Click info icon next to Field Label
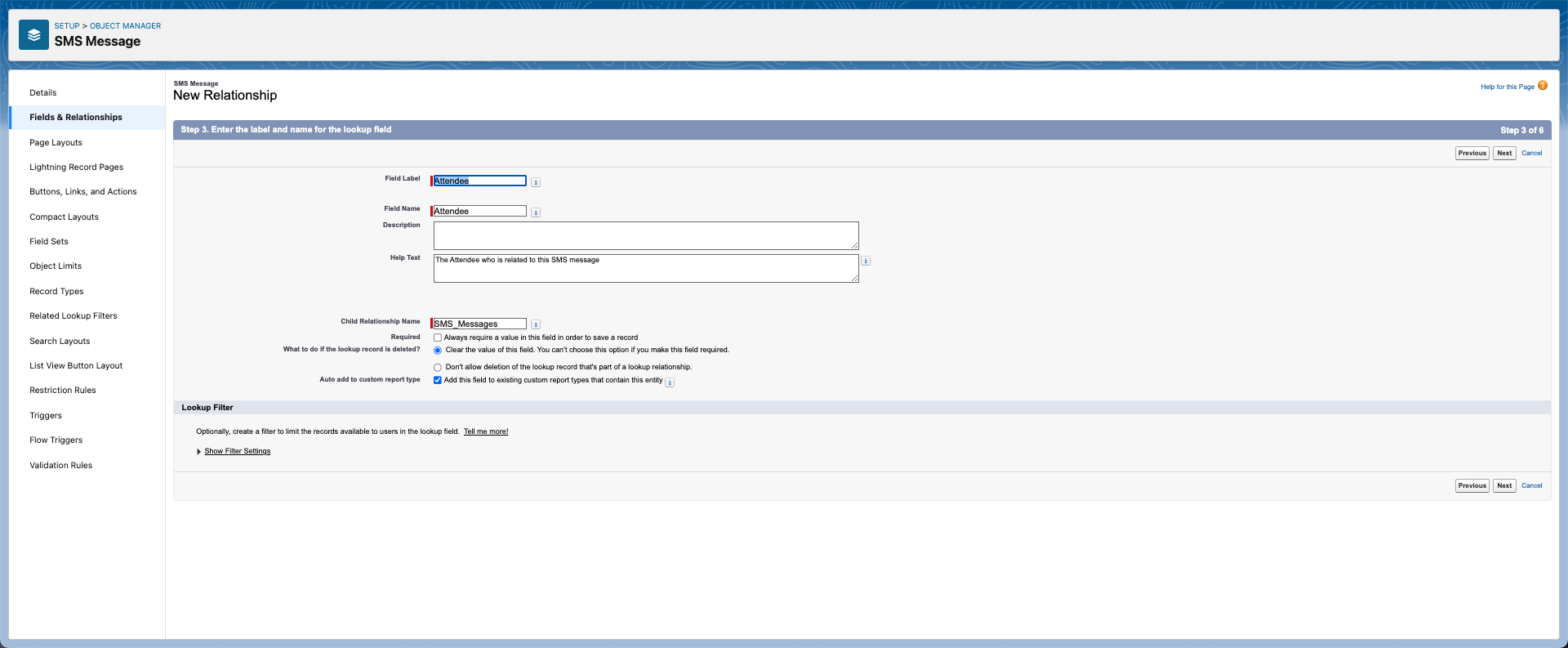Screen dimensions: 1568x648 (x=536, y=182)
